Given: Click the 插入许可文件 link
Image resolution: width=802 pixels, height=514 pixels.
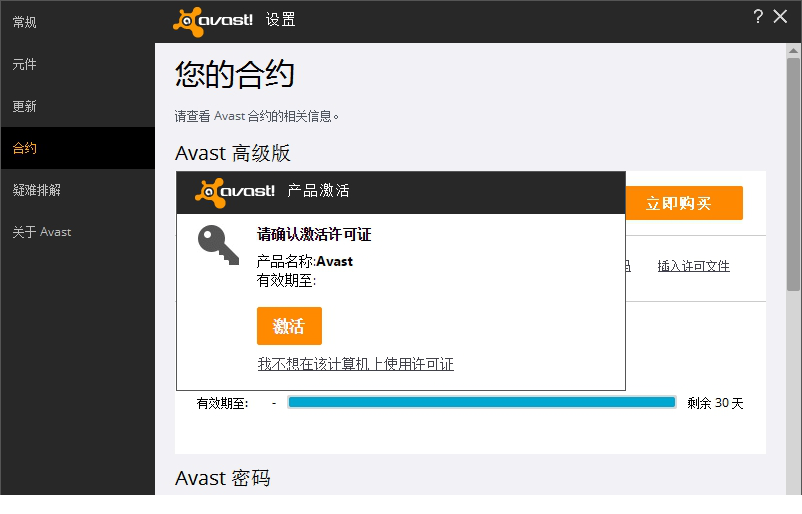Looking at the screenshot, I should (x=693, y=266).
